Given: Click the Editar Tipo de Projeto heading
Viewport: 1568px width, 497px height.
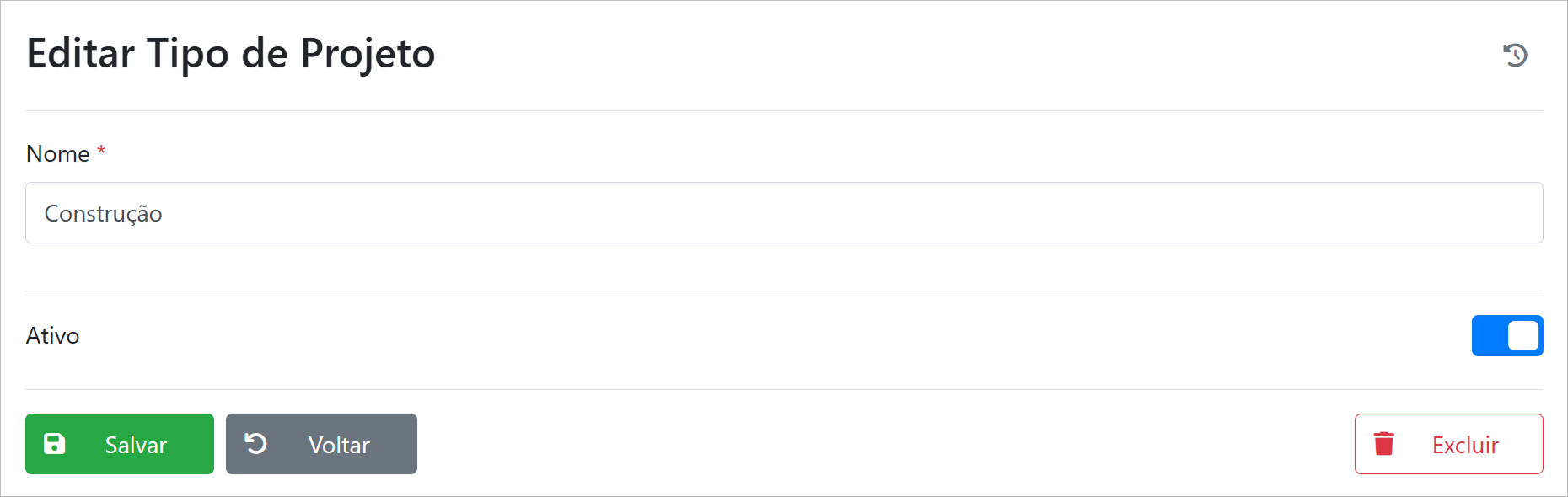Looking at the screenshot, I should 231,54.
